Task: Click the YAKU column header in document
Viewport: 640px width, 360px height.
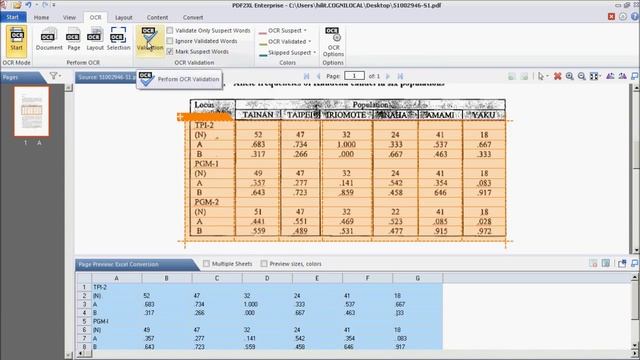Action: pos(484,115)
